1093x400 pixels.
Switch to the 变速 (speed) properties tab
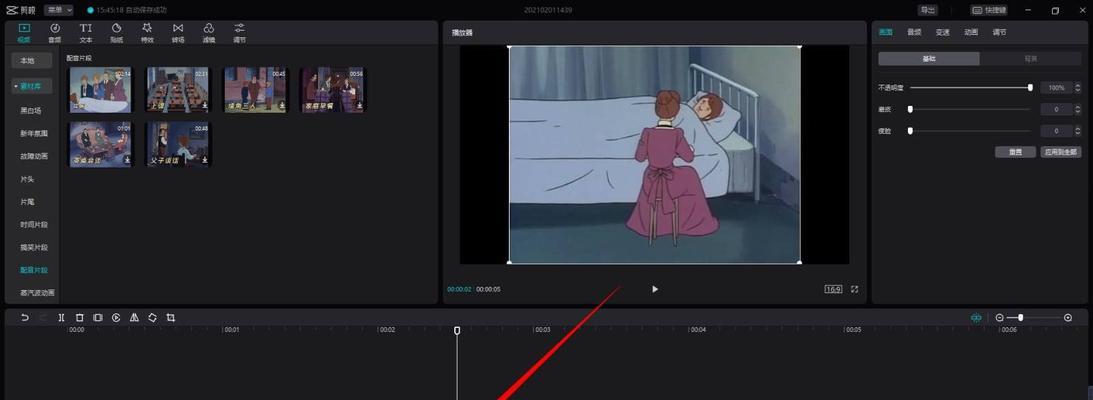coord(942,32)
